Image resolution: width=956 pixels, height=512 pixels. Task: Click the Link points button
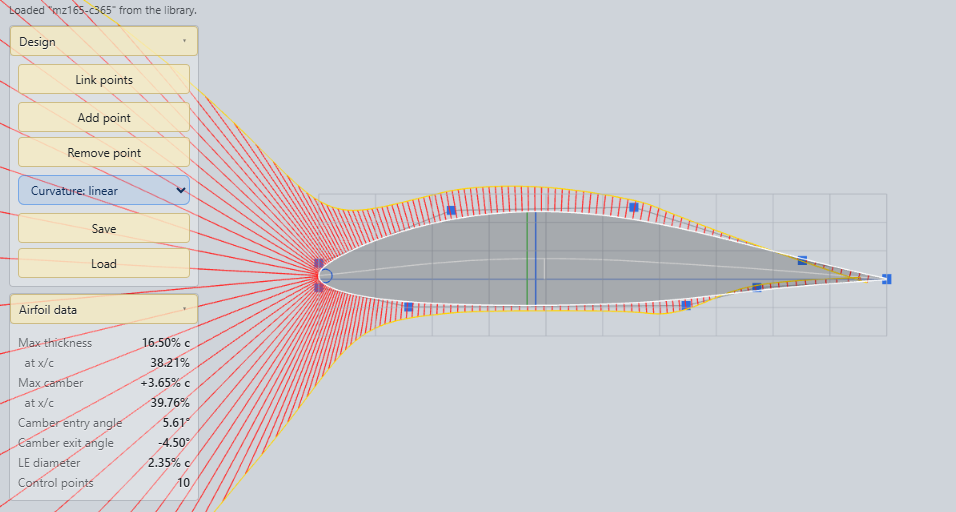click(x=104, y=80)
